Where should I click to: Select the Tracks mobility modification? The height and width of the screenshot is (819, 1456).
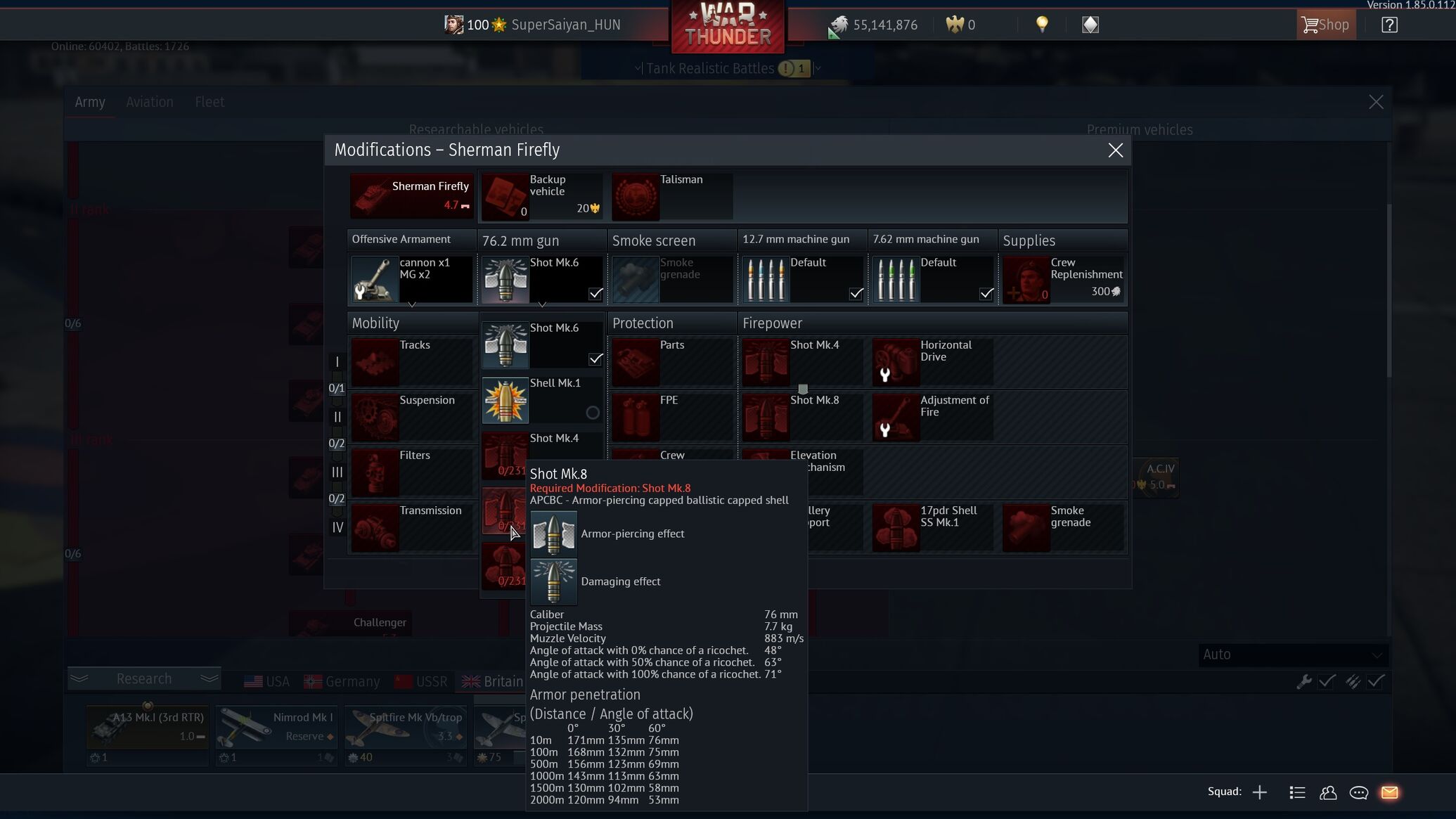tap(412, 362)
